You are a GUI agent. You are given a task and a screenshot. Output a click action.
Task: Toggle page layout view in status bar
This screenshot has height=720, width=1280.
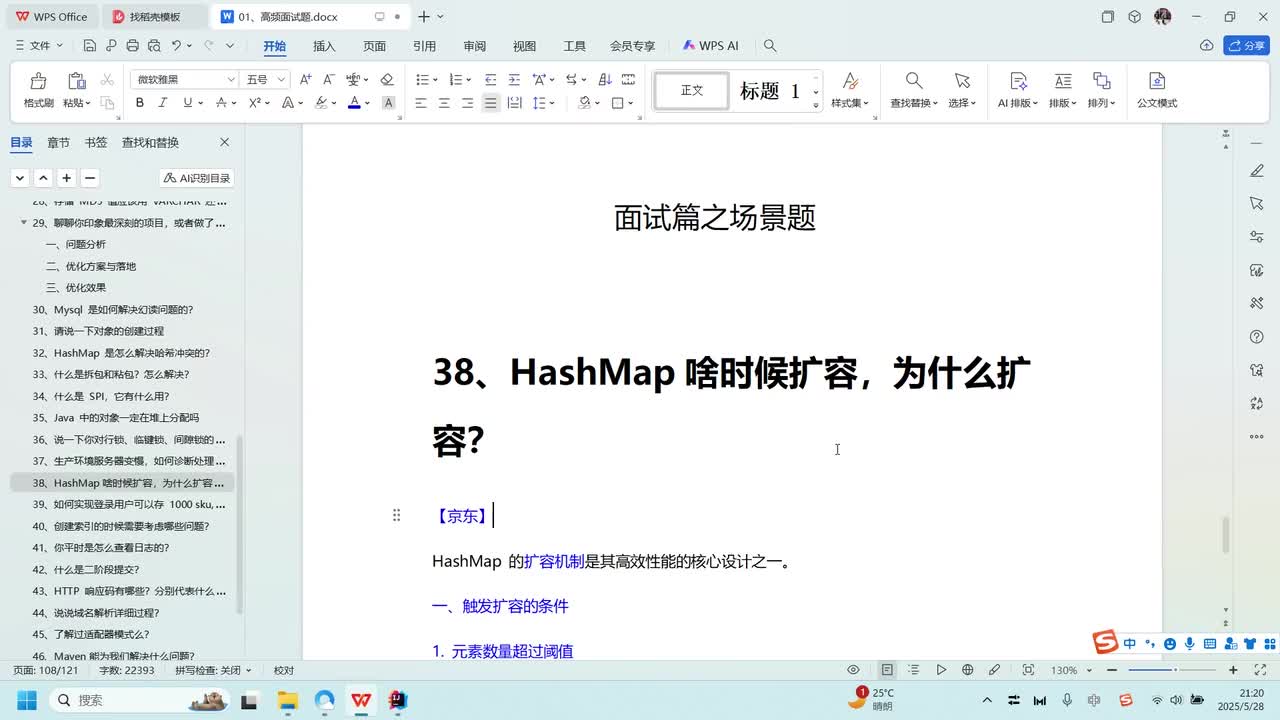coord(887,670)
